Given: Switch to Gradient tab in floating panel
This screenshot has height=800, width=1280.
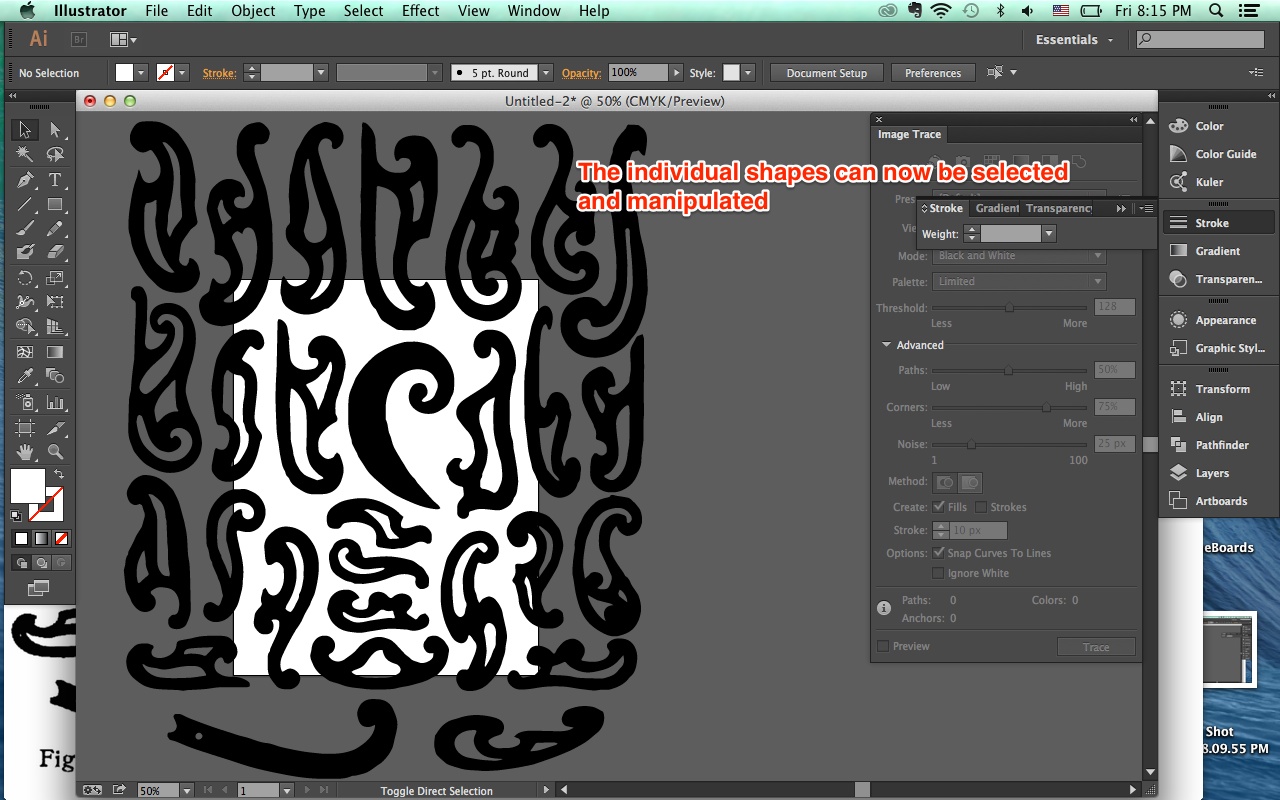Looking at the screenshot, I should coord(997,208).
